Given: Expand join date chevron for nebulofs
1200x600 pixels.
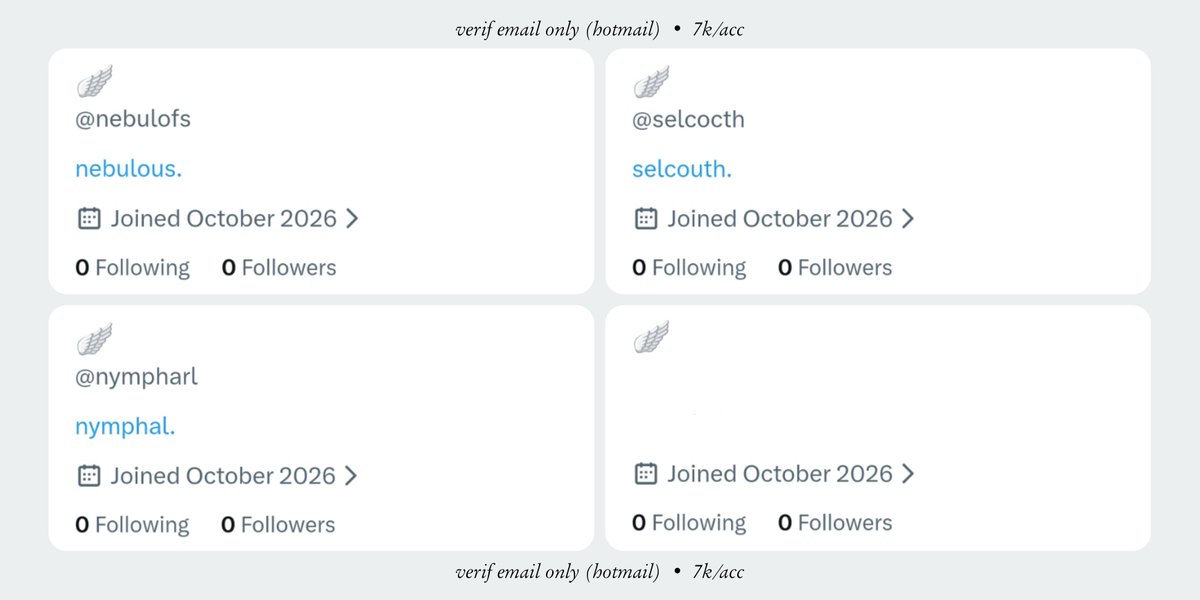Looking at the screenshot, I should point(352,218).
